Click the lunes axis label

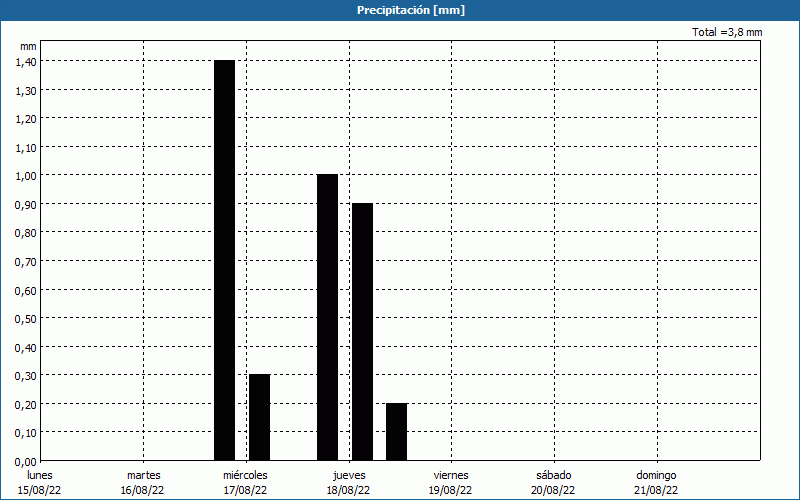coord(40,475)
